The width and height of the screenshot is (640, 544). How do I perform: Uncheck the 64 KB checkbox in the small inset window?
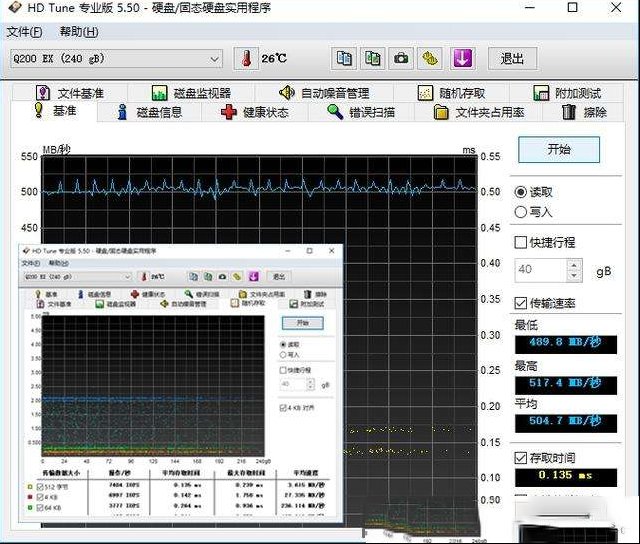click(x=40, y=508)
